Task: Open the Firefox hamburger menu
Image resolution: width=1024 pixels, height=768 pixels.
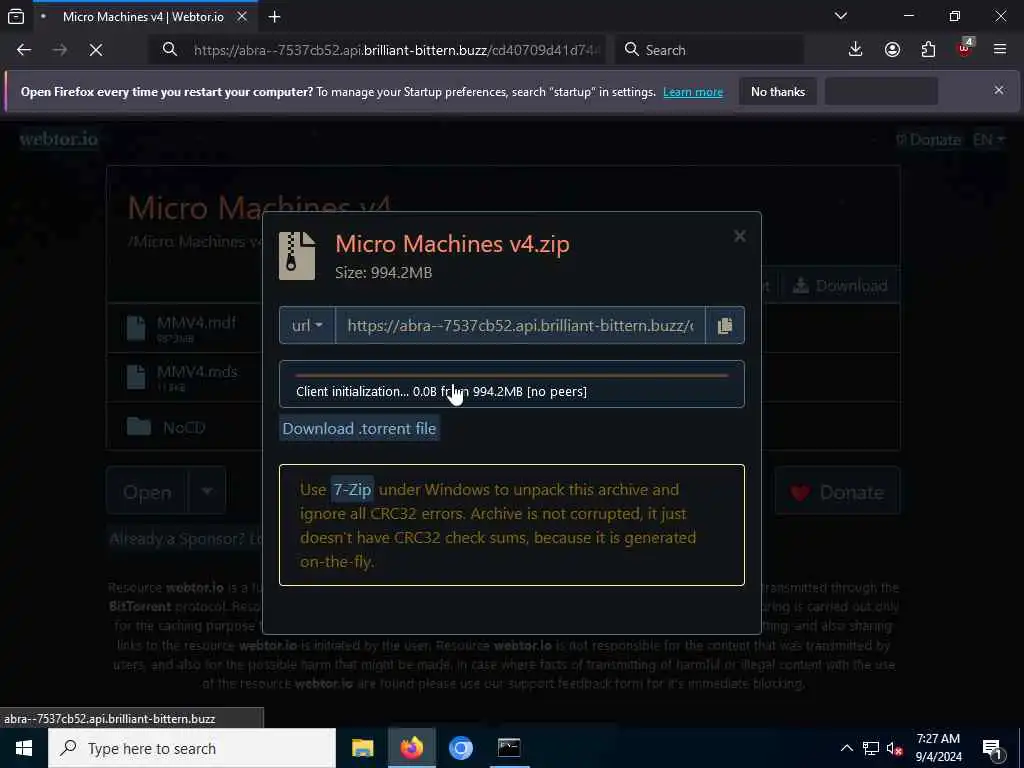Action: (1000, 50)
